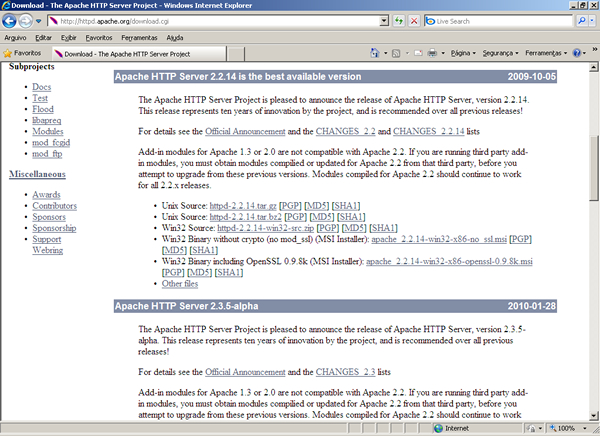Download apache_2.2.14-win32-x86-no_ssl.msi

pos(439,239)
